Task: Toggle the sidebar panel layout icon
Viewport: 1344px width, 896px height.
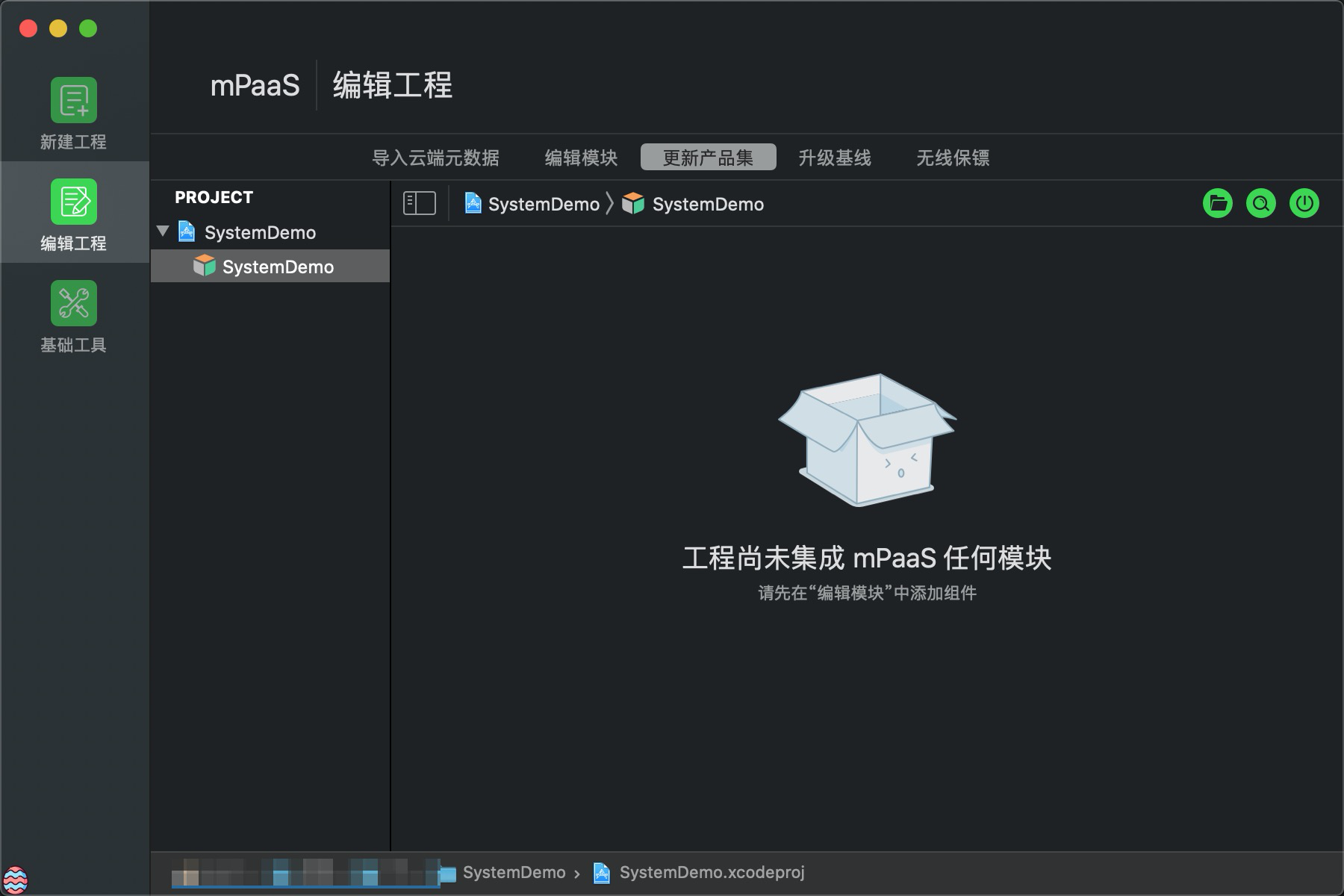Action: (x=420, y=203)
